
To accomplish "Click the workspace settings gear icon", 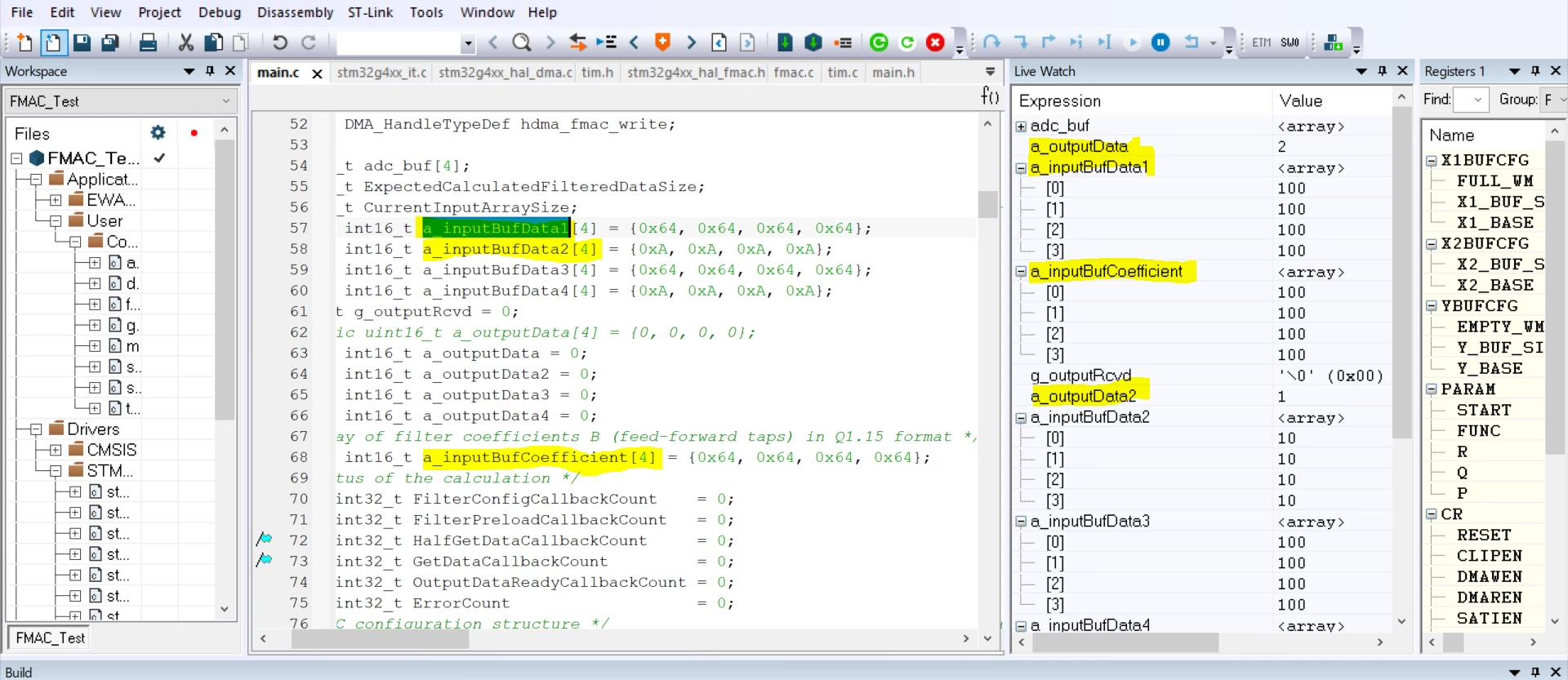I will (158, 132).
